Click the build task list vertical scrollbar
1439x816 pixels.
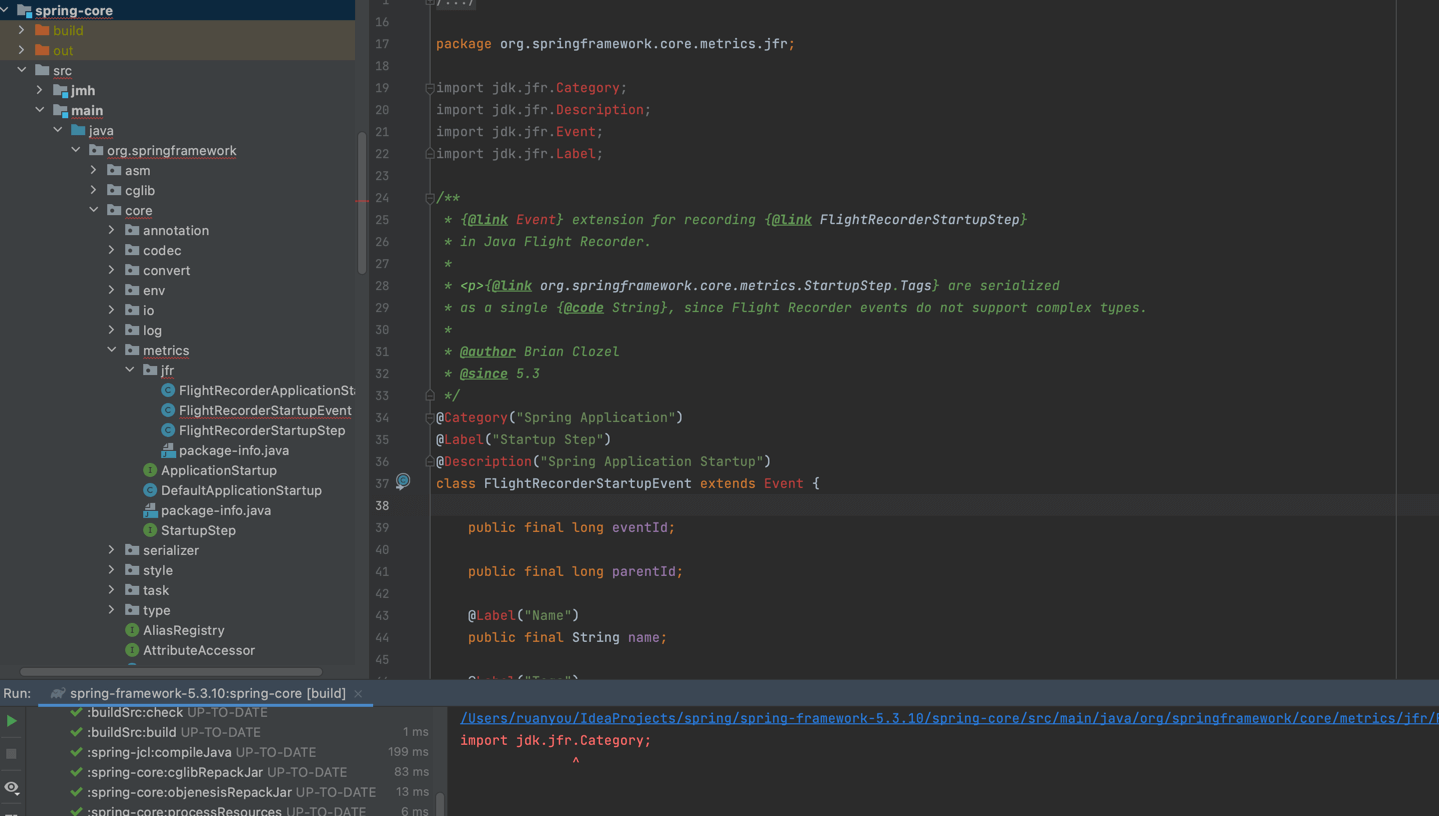coord(440,803)
